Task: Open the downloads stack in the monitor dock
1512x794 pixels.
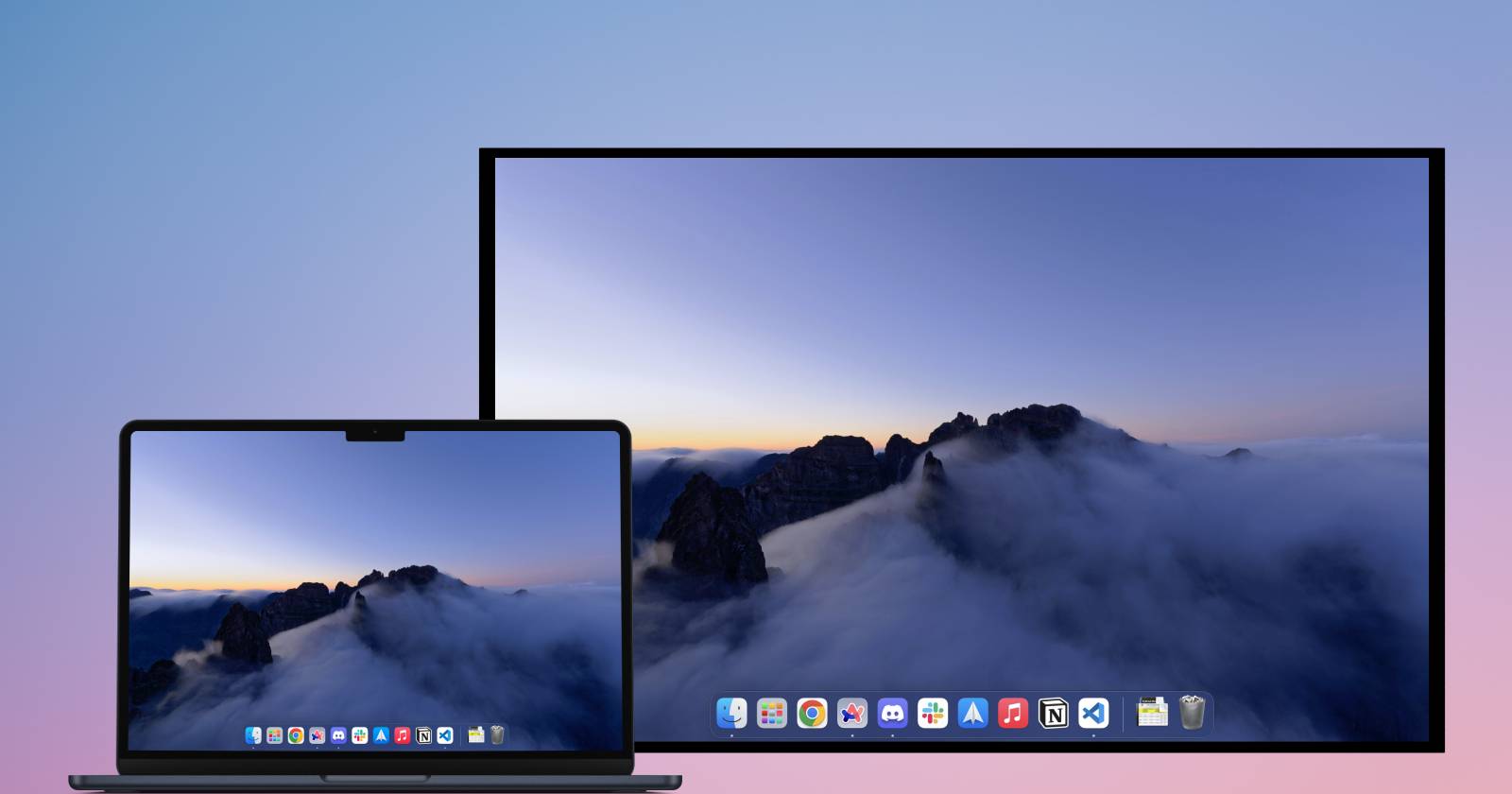Action: [x=1152, y=712]
